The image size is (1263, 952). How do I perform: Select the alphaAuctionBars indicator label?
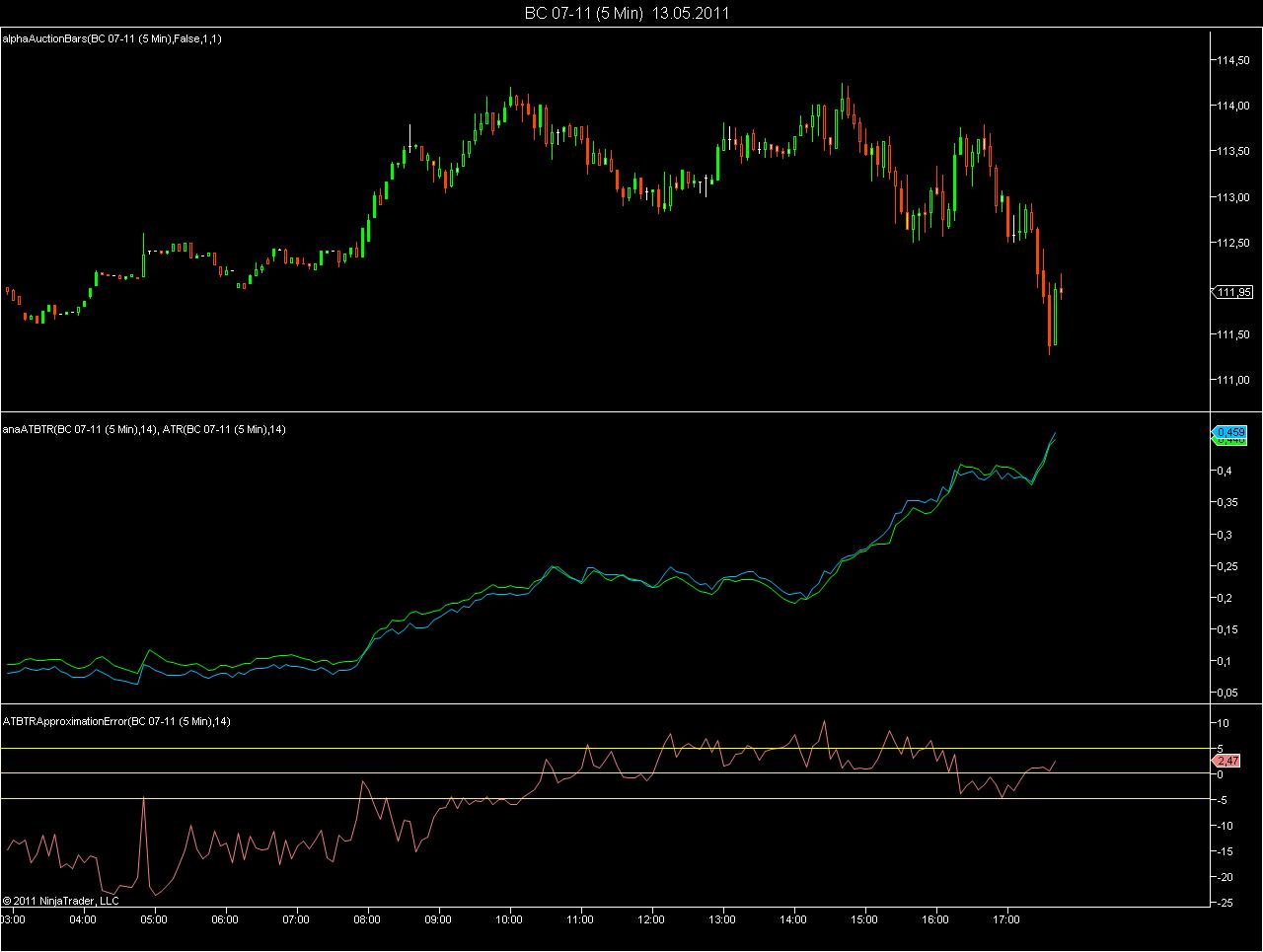point(112,38)
